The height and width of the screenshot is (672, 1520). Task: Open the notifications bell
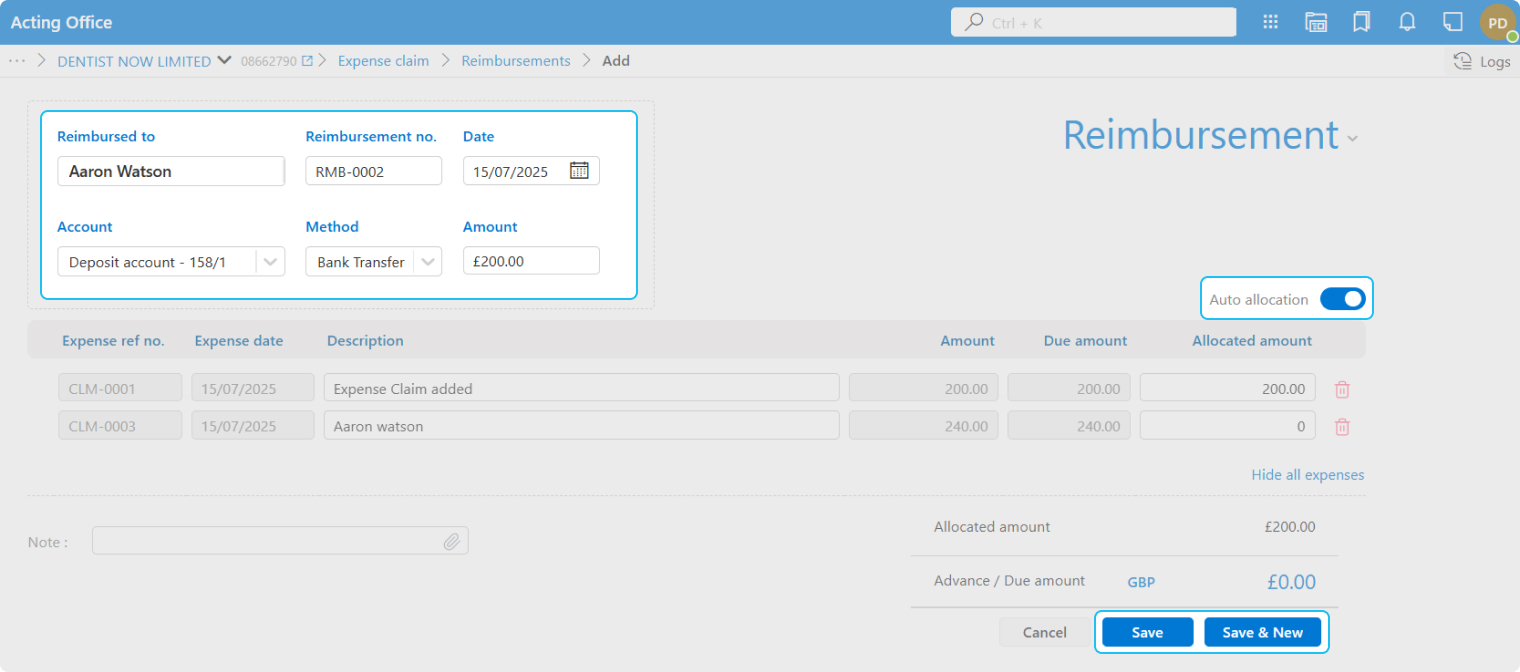1407,22
